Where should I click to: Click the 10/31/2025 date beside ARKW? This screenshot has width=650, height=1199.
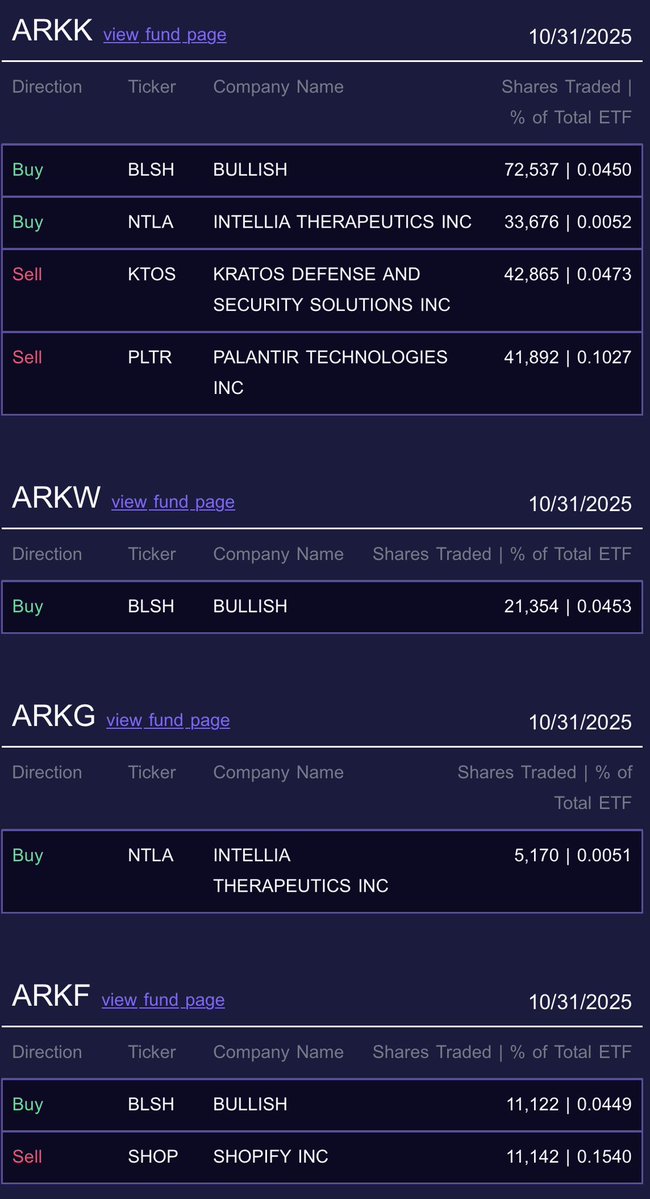(580, 504)
